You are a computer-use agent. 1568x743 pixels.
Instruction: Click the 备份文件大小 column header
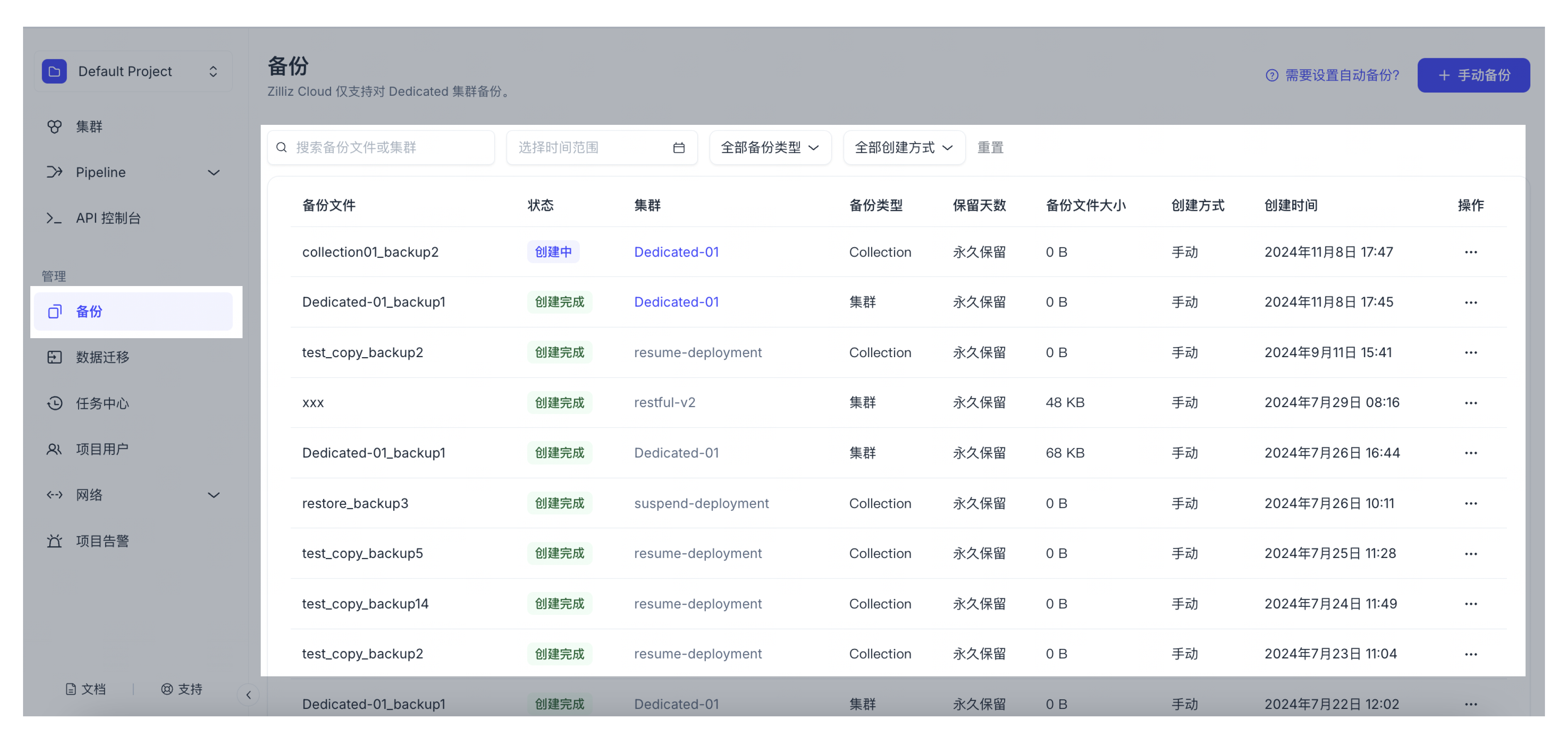[1085, 205]
